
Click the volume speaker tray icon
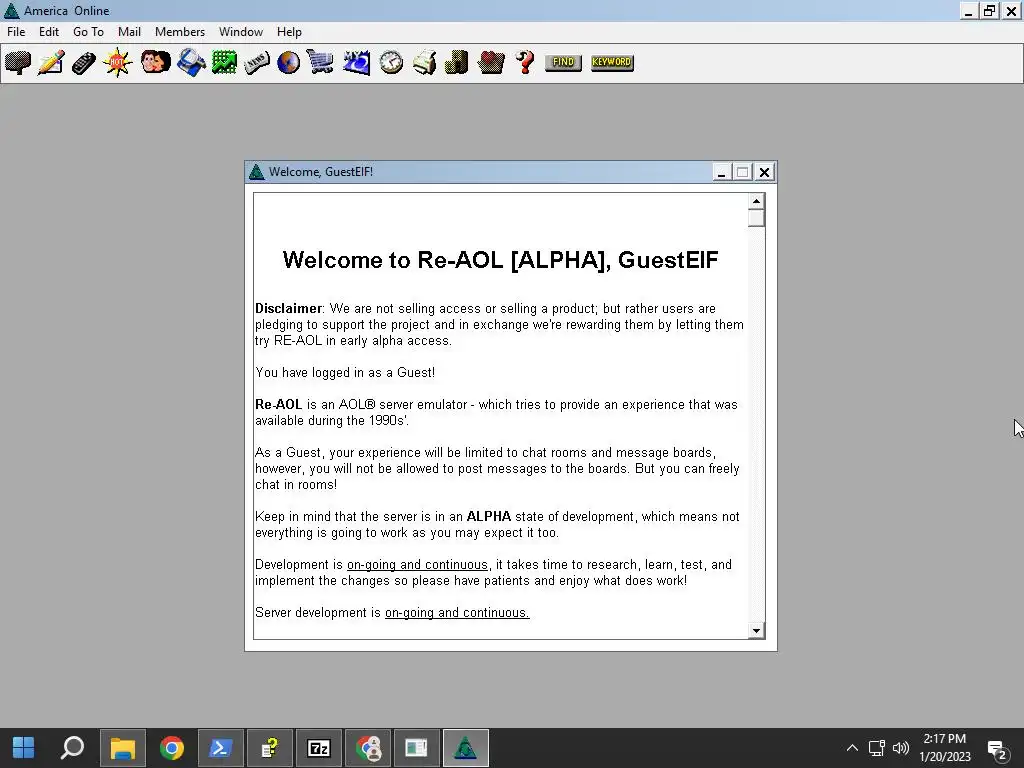click(x=901, y=748)
